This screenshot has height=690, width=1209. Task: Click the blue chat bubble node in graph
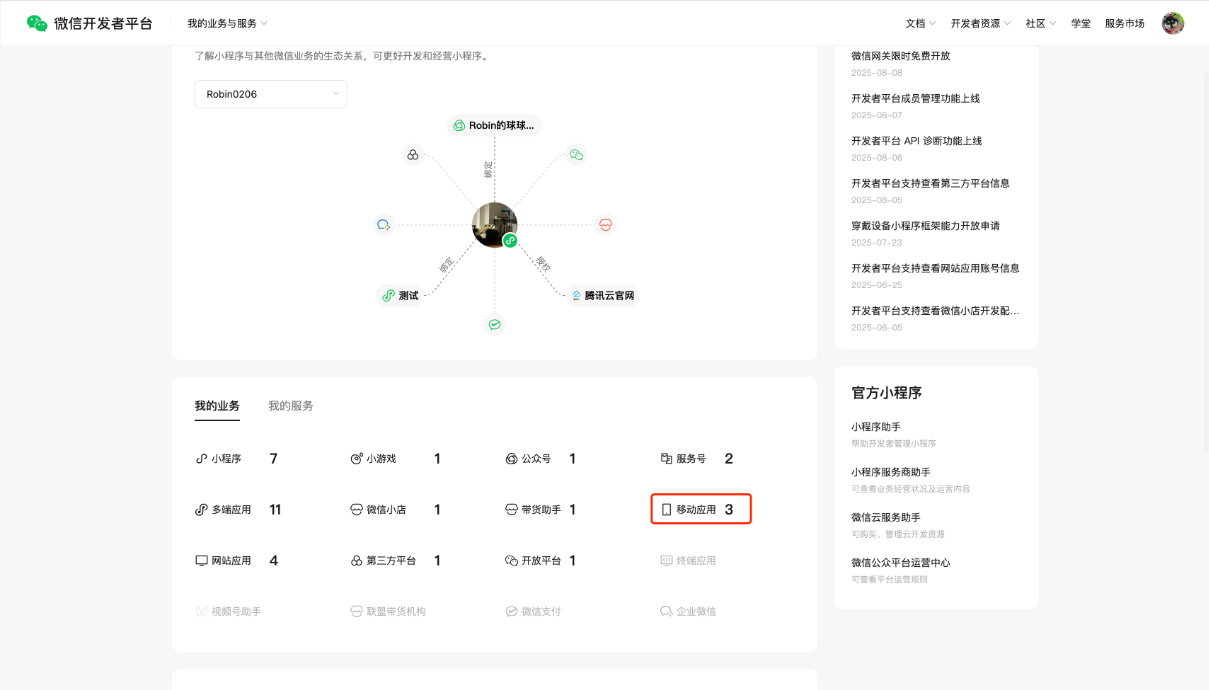coord(383,225)
